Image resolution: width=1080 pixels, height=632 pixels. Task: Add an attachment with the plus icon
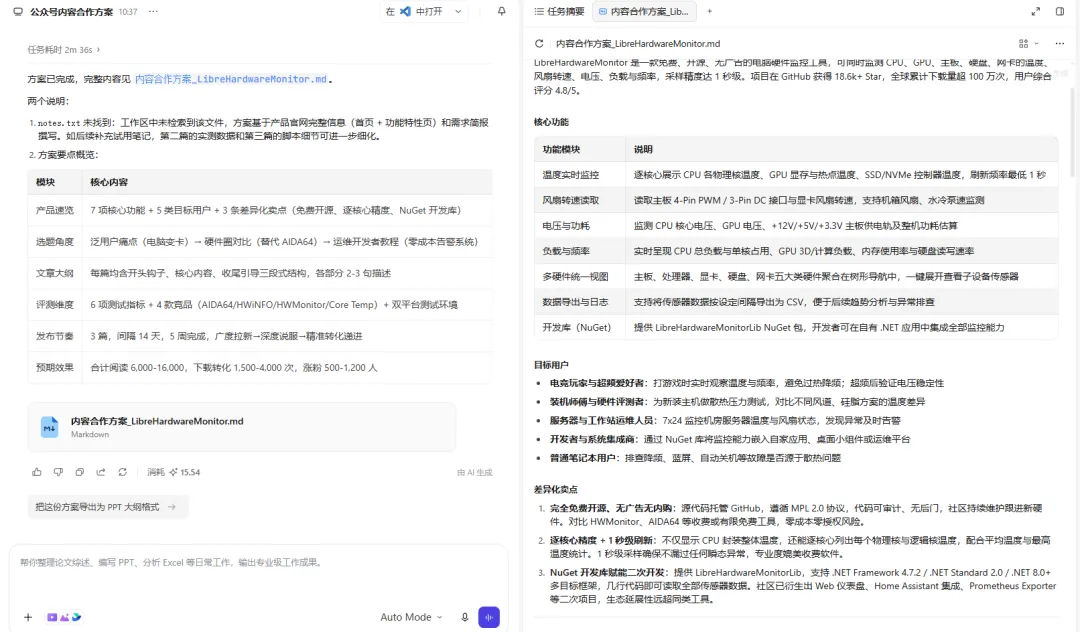[x=28, y=617]
